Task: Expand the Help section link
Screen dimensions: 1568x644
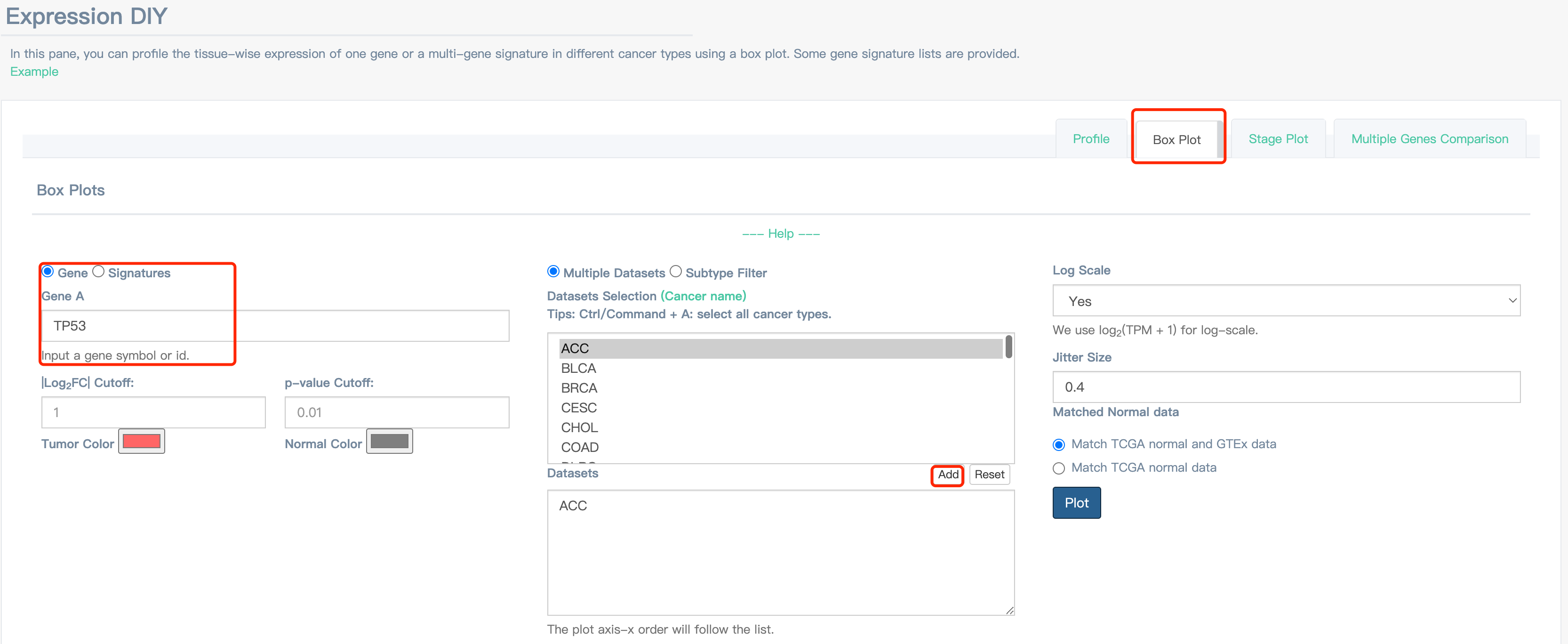Action: tap(780, 234)
